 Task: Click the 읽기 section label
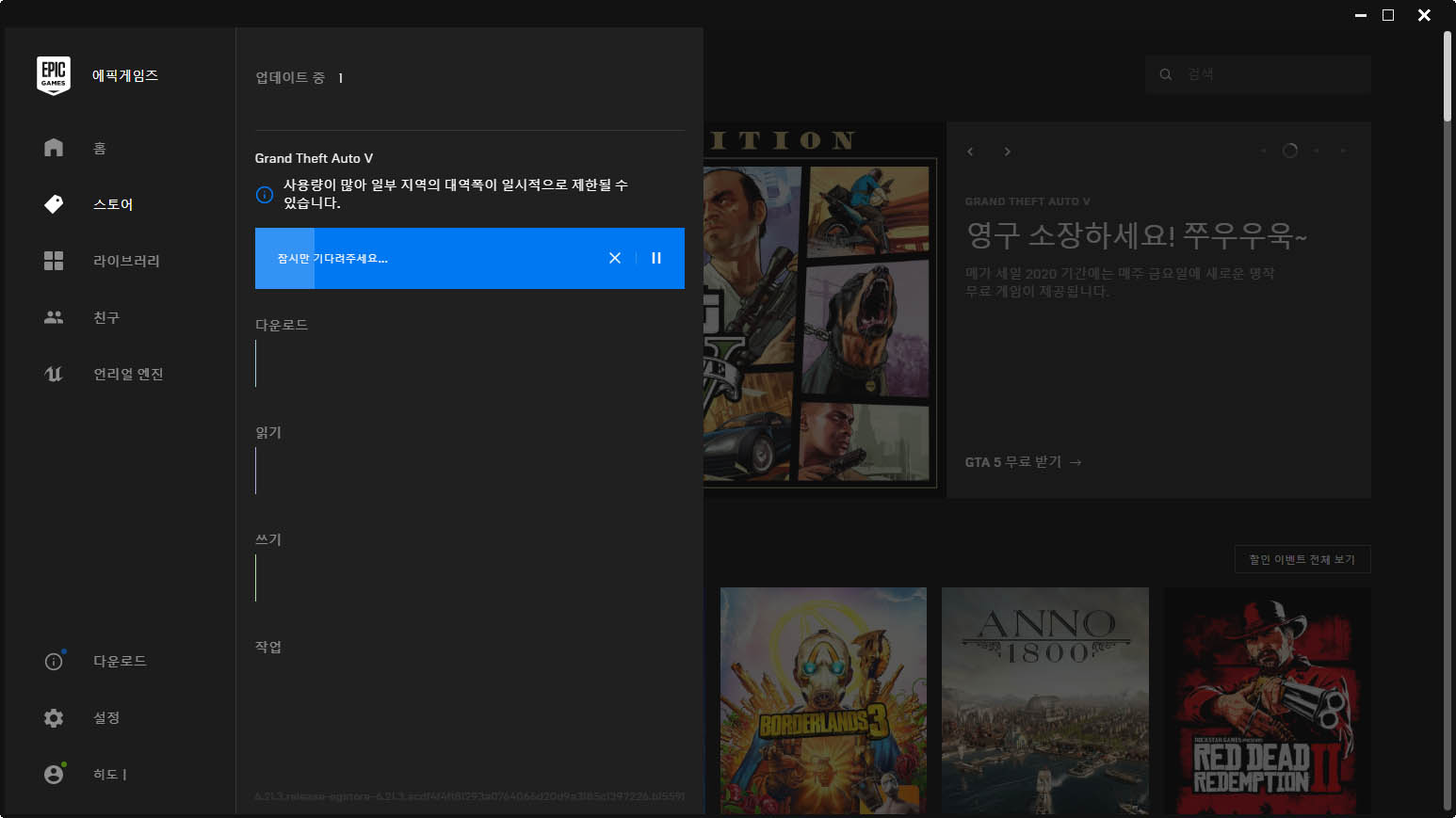click(x=268, y=432)
